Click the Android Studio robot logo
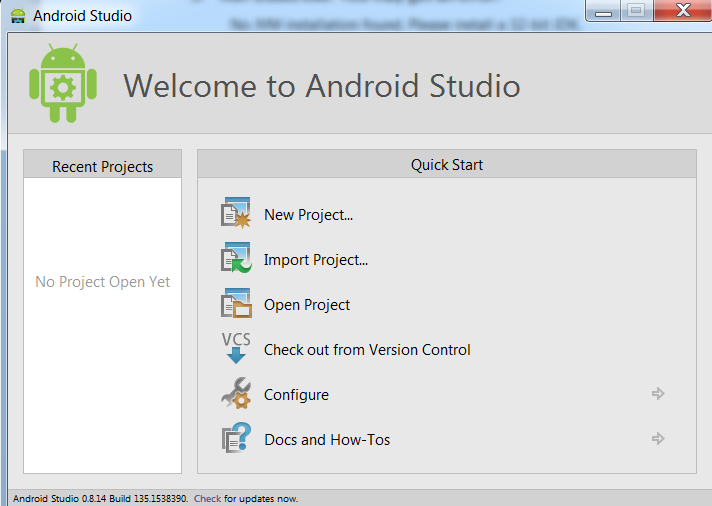The height and width of the screenshot is (506, 712). pyautogui.click(x=63, y=83)
